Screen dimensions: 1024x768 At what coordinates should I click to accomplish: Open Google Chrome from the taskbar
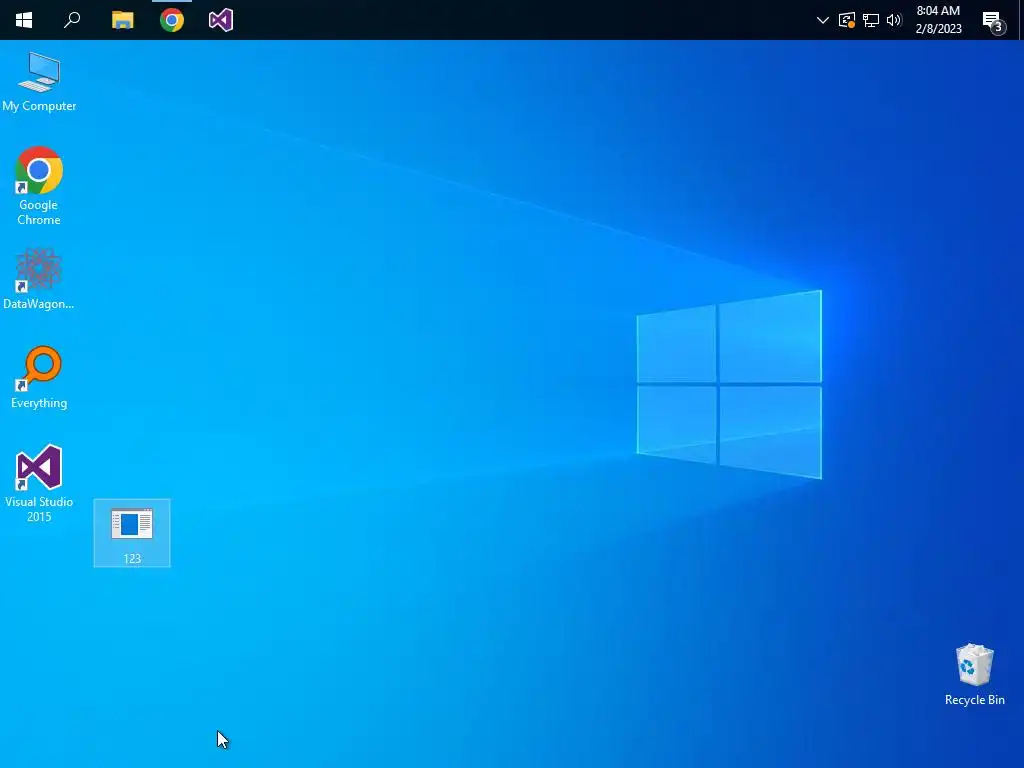[172, 20]
